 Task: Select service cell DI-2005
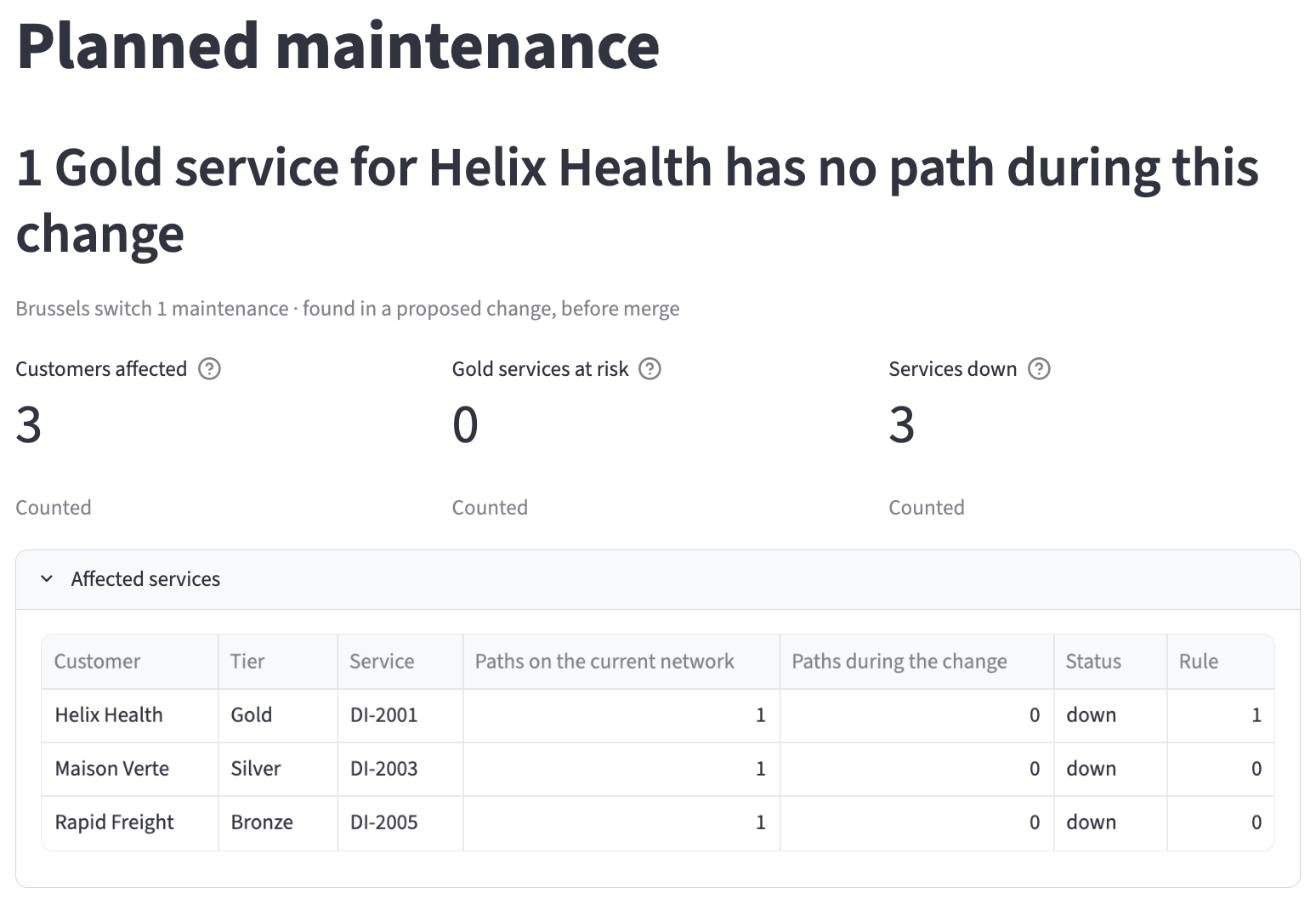pyautogui.click(x=400, y=823)
